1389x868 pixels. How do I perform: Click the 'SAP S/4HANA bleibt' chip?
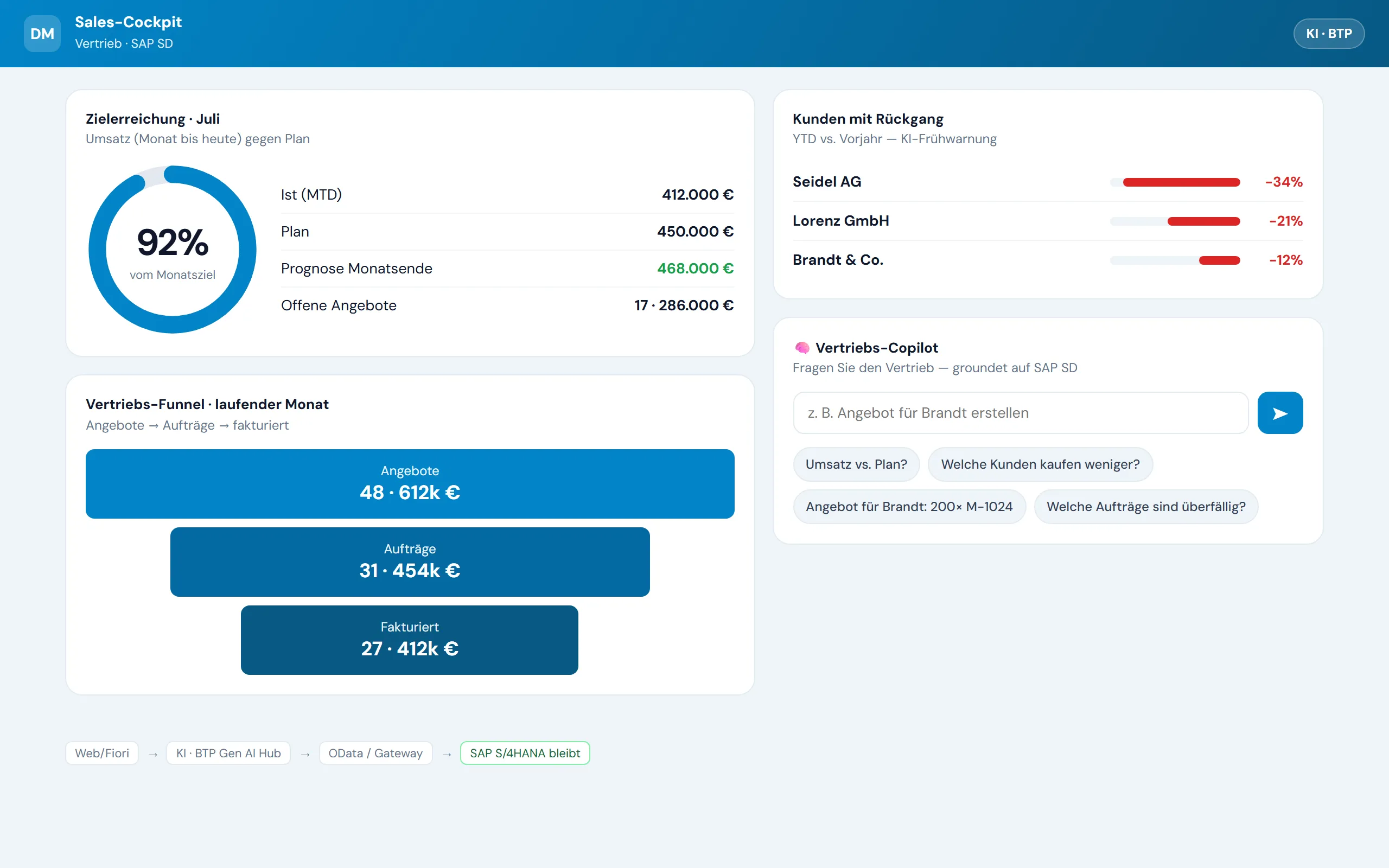(525, 753)
